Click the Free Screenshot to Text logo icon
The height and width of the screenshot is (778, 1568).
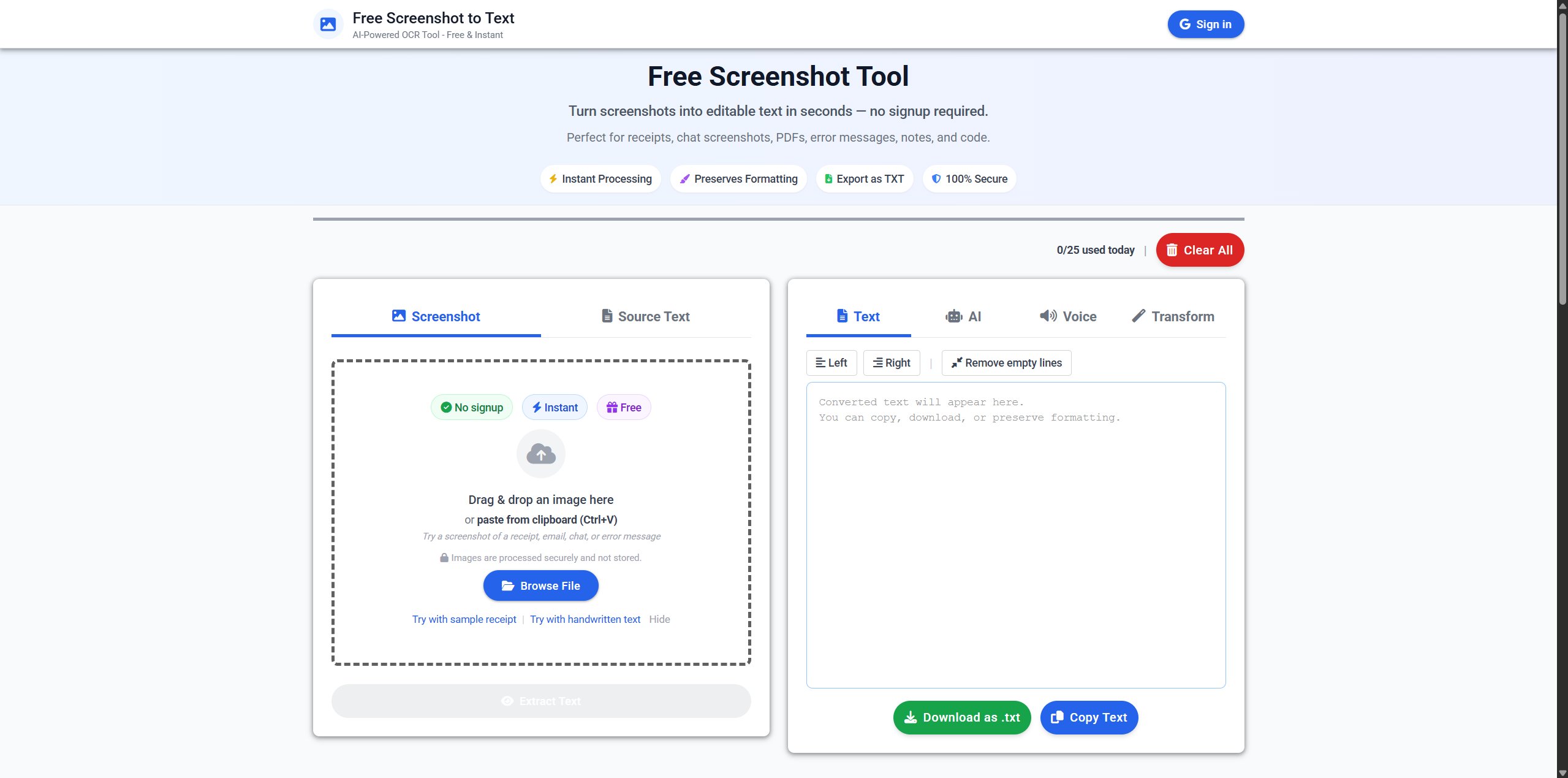click(328, 24)
